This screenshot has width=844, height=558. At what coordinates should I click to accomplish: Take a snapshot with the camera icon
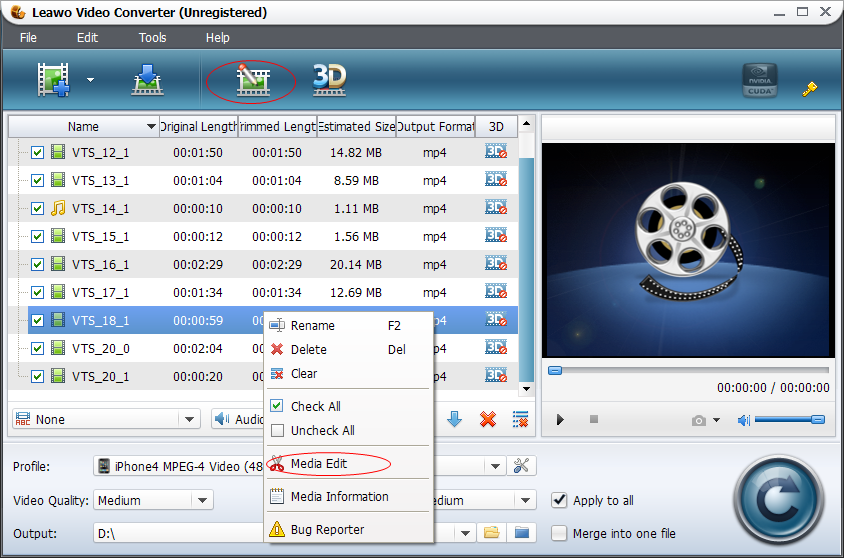[699, 420]
